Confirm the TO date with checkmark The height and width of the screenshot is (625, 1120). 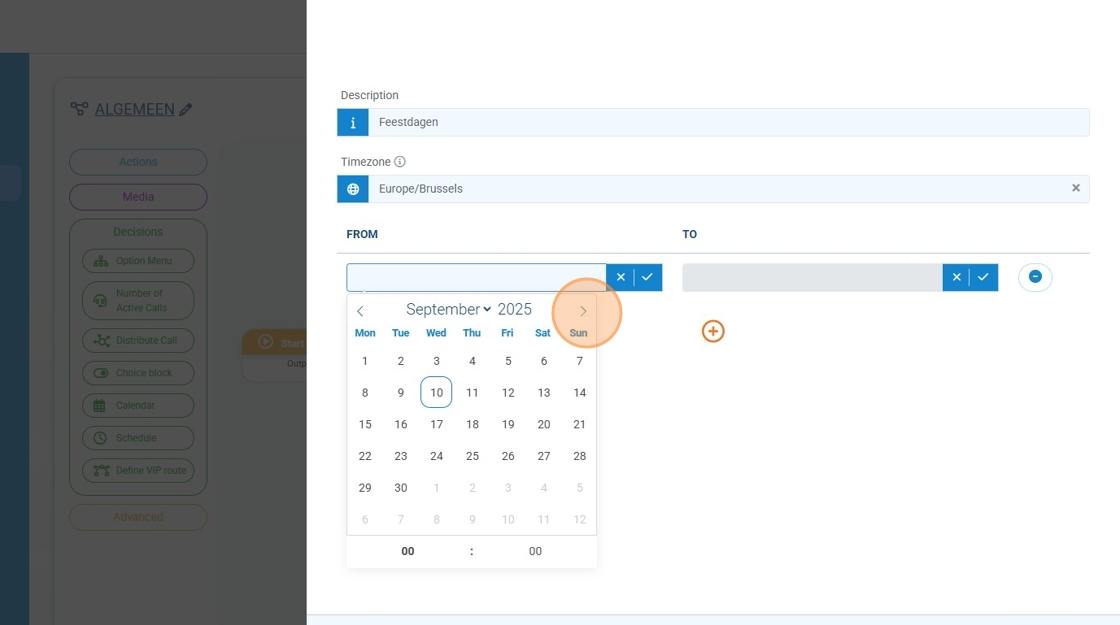click(984, 278)
